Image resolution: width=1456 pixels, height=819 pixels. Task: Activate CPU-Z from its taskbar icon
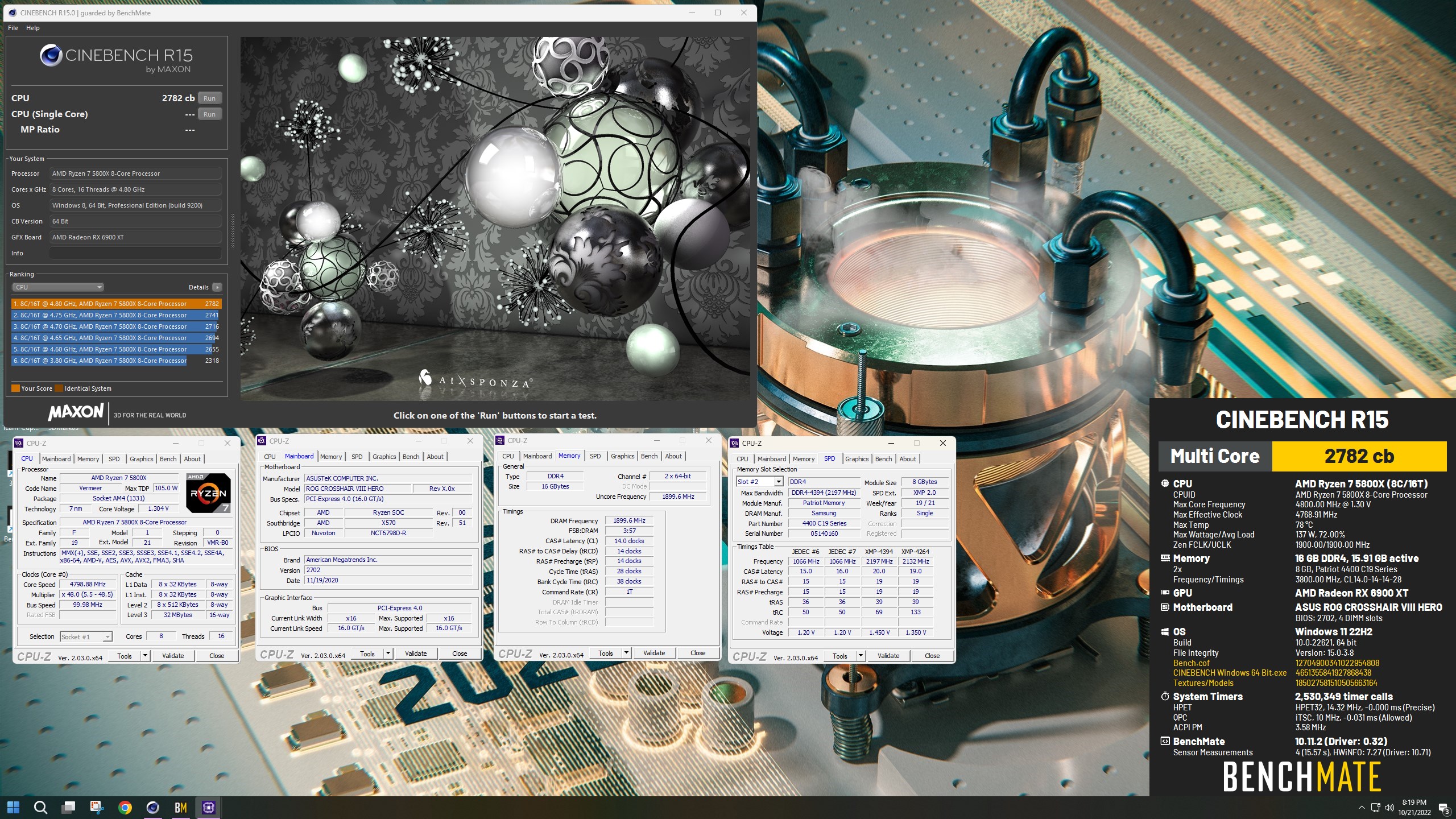209,807
